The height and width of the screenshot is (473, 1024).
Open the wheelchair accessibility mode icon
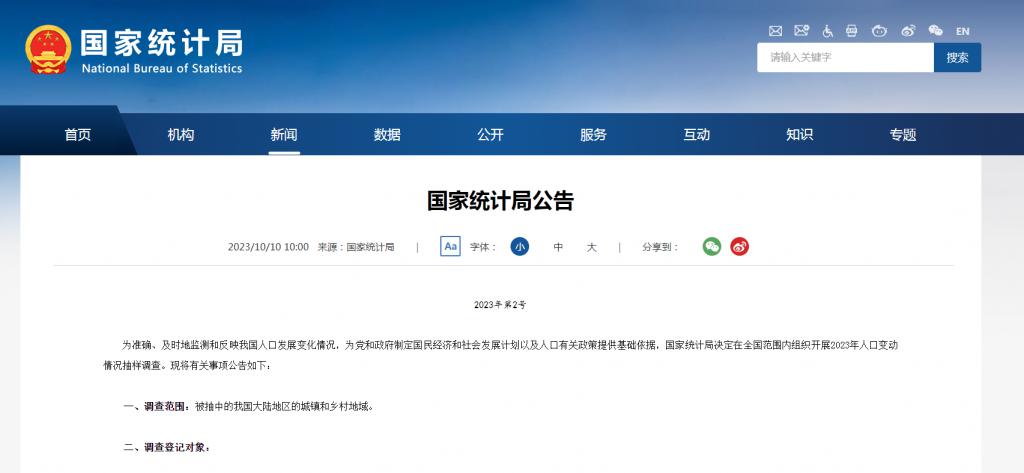(827, 31)
